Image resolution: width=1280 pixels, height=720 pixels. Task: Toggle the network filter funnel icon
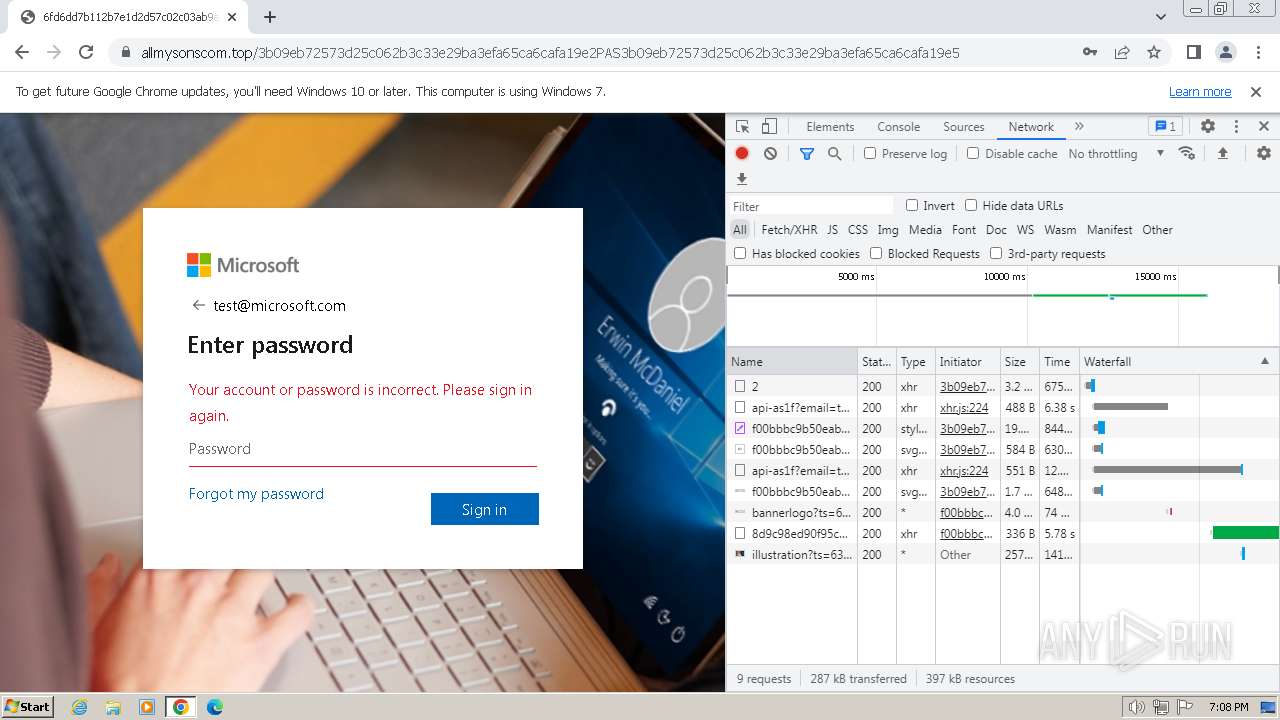point(807,153)
